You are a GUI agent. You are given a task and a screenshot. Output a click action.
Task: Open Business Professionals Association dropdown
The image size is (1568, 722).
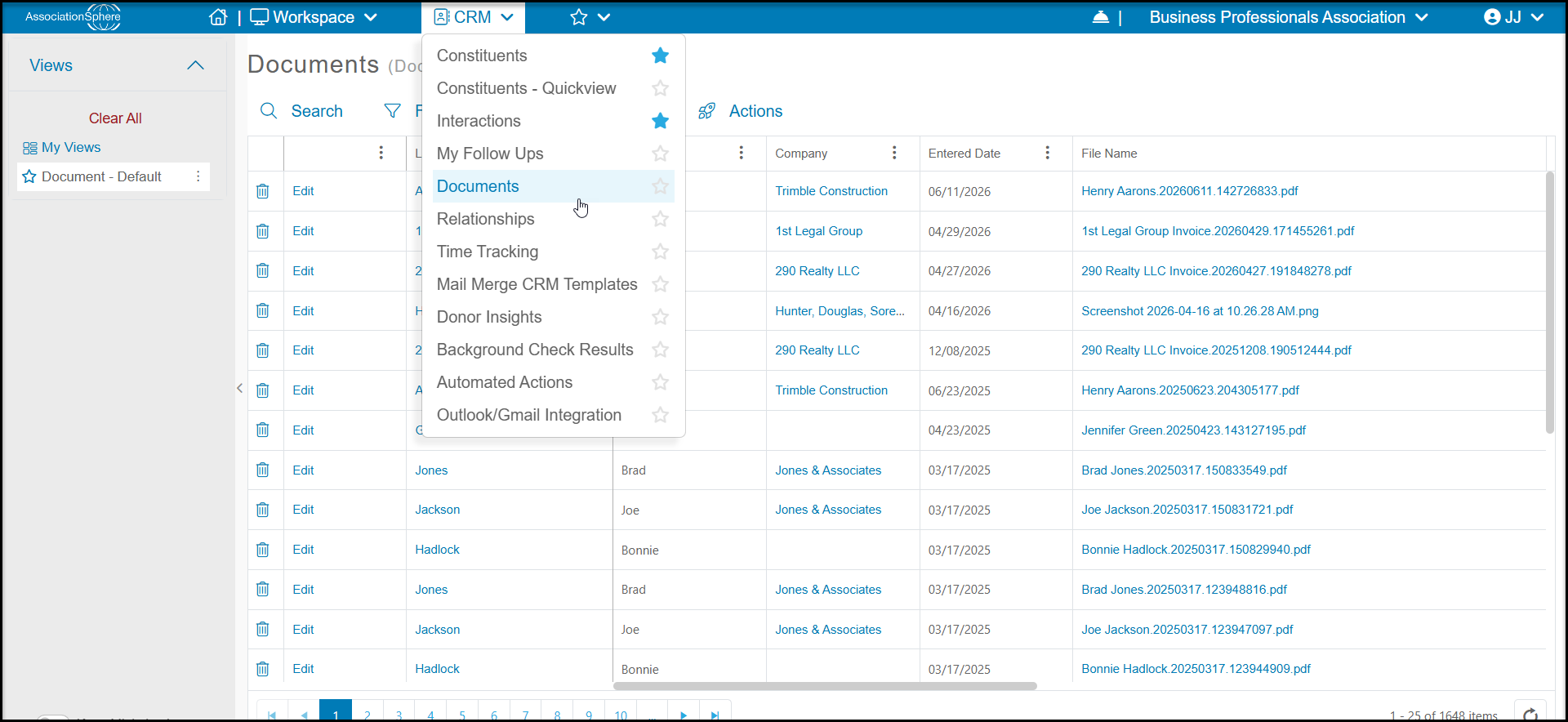[x=1289, y=17]
